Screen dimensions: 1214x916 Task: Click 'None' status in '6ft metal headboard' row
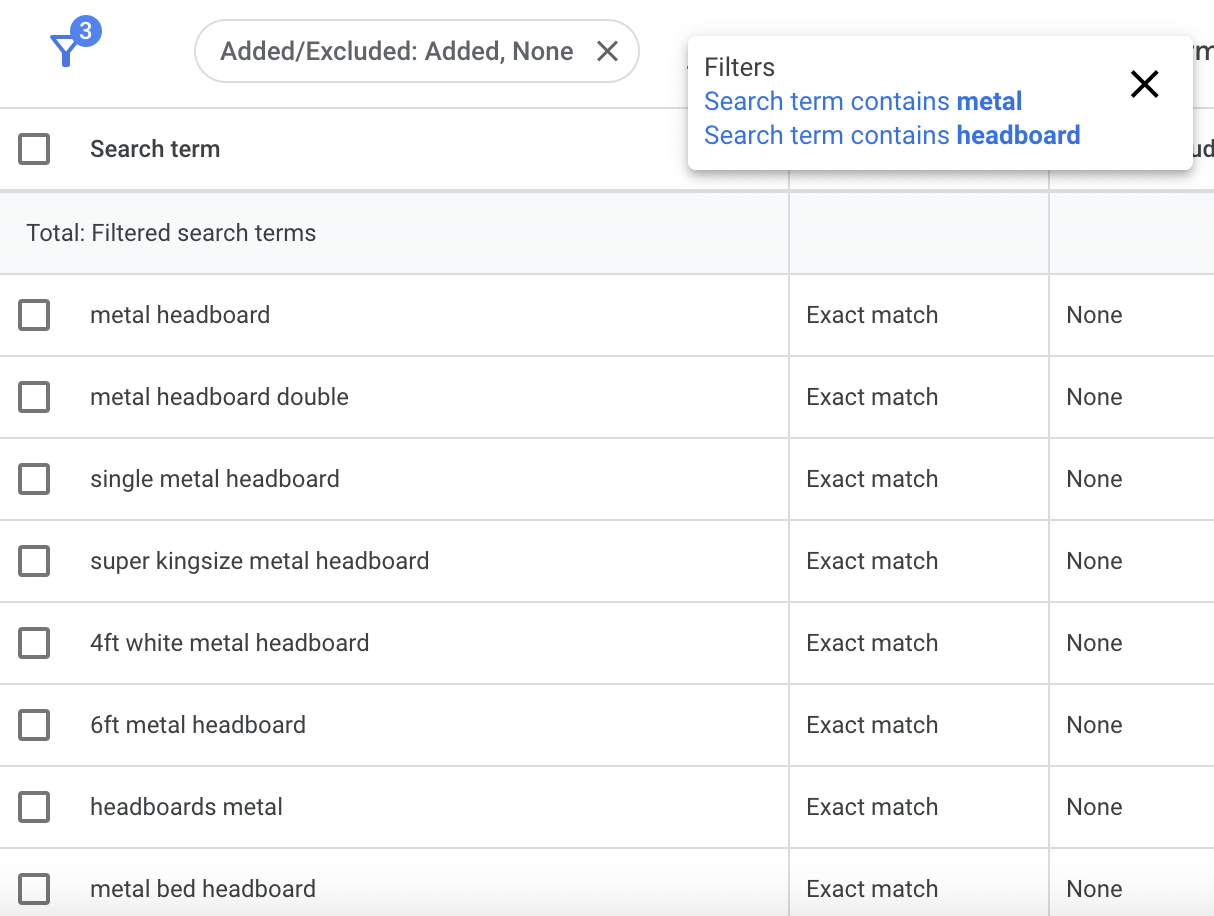[1094, 725]
